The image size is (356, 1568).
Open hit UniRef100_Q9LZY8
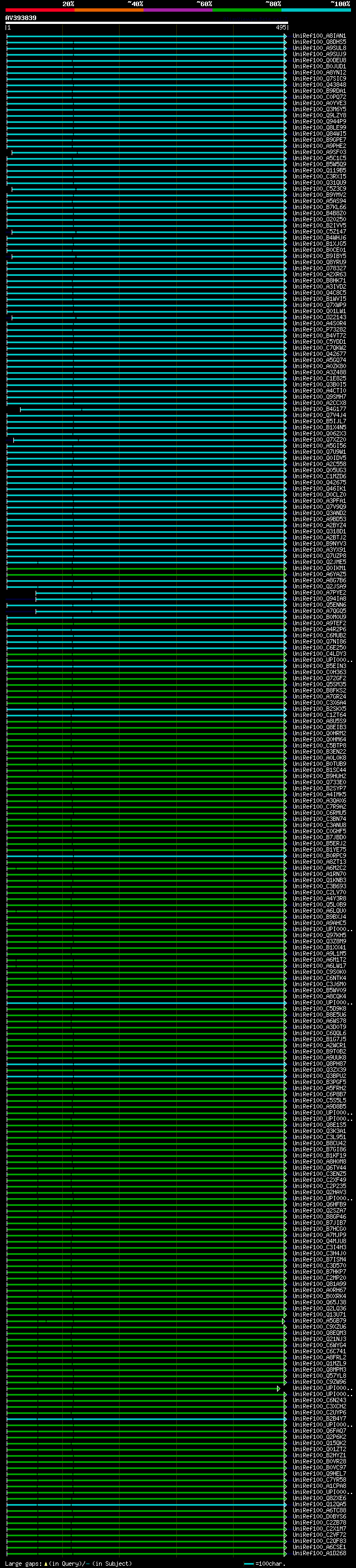point(319,116)
